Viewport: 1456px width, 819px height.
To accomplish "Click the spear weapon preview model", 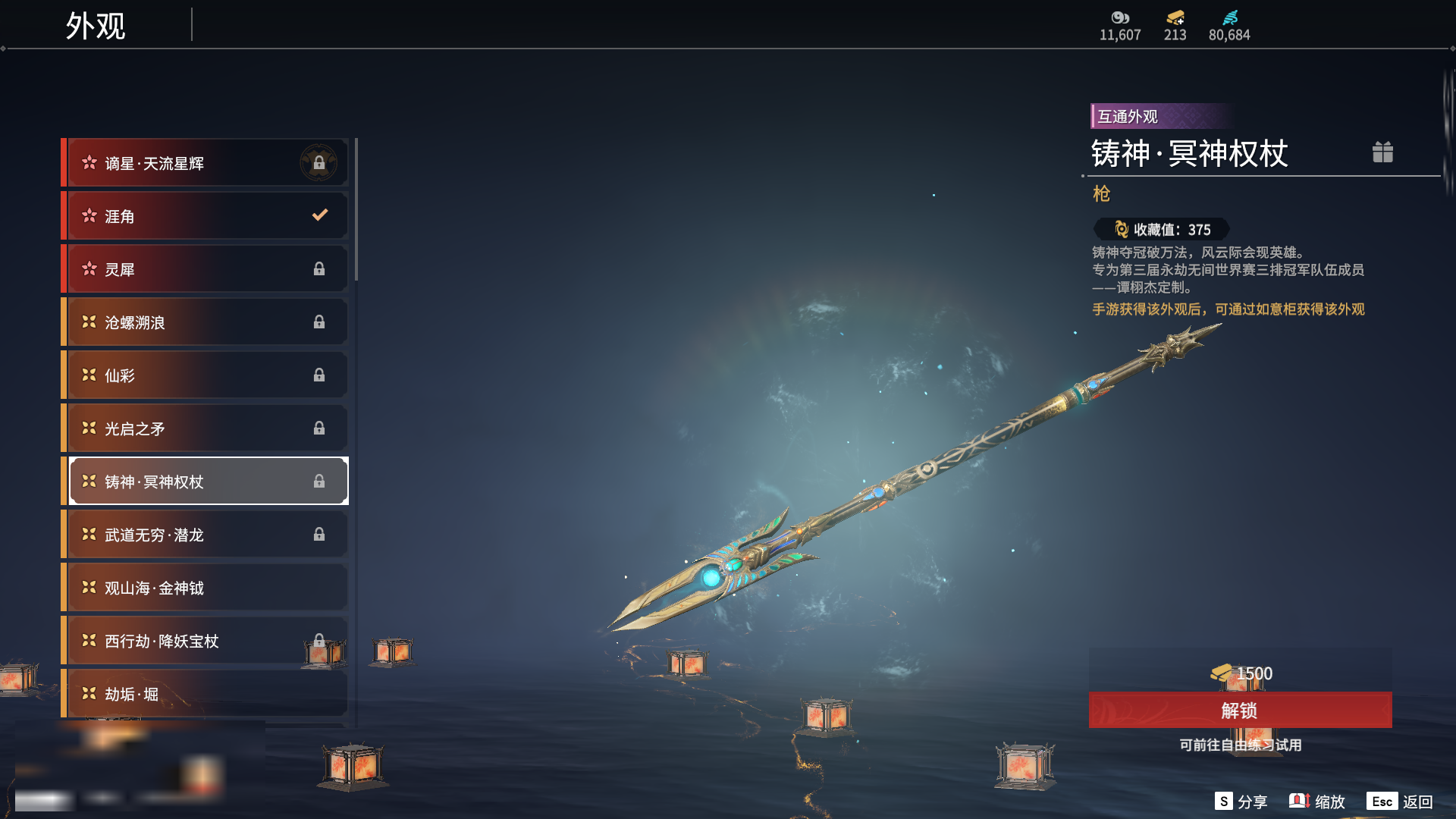I will 914,478.
